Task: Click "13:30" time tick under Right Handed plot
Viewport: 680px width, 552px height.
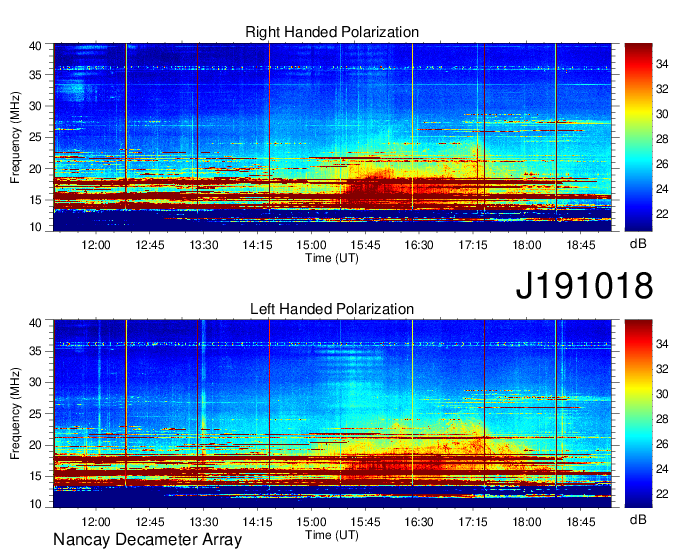Action: click(204, 245)
